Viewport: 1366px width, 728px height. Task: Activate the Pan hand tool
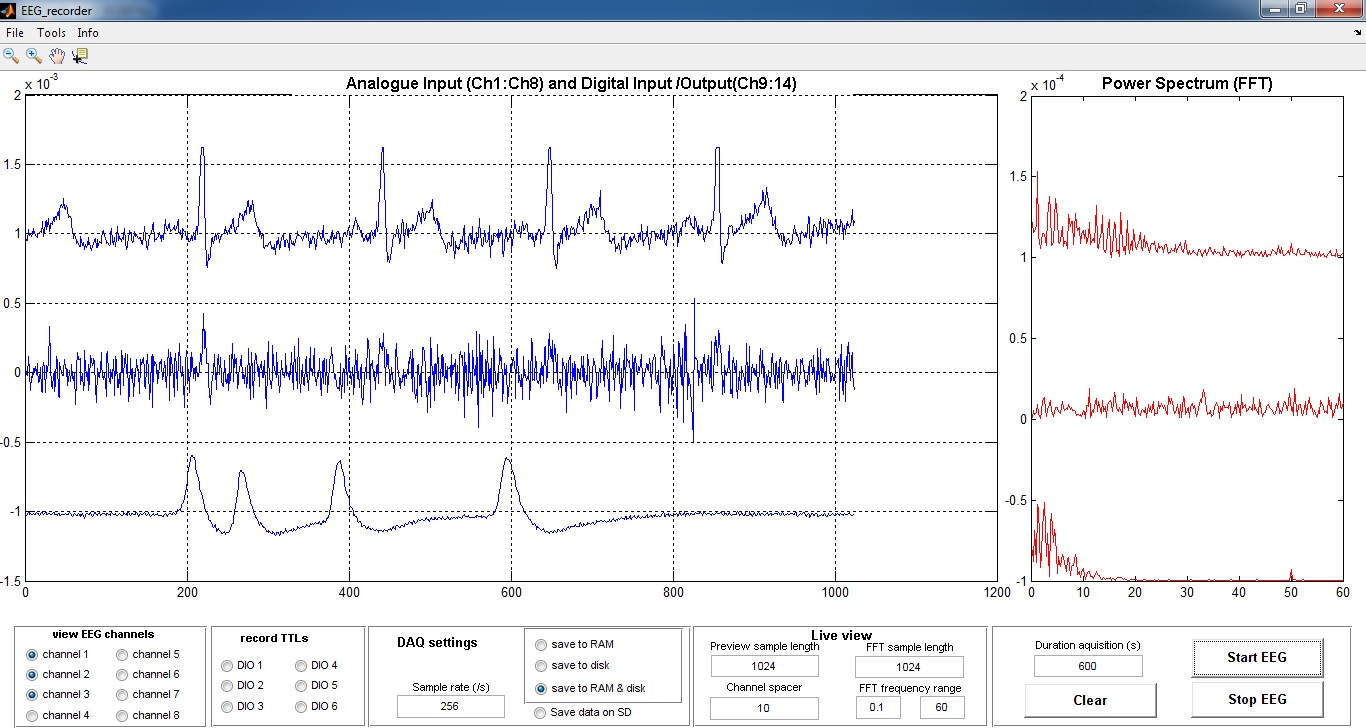point(57,56)
